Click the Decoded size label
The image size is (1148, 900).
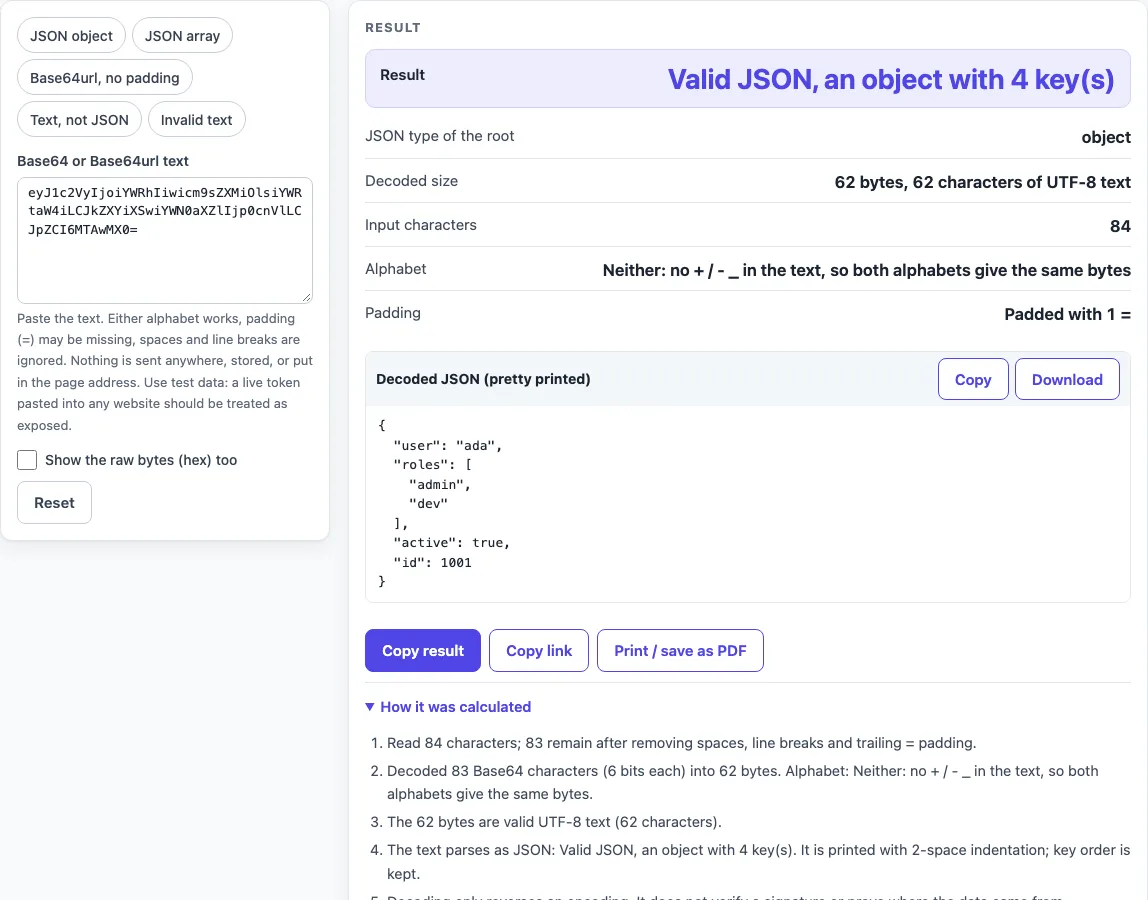(411, 181)
